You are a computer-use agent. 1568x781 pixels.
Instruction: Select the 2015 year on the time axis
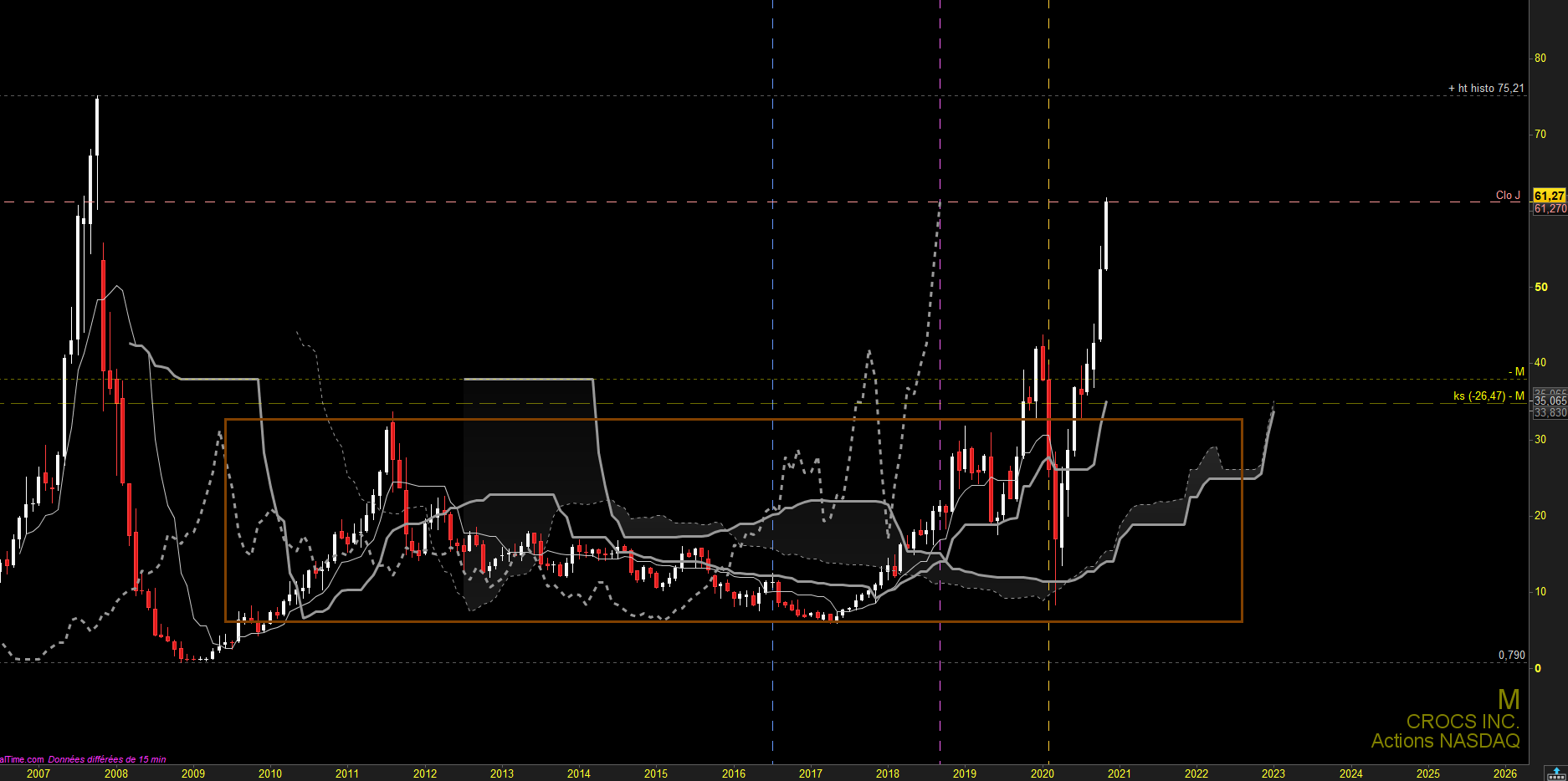tap(656, 773)
